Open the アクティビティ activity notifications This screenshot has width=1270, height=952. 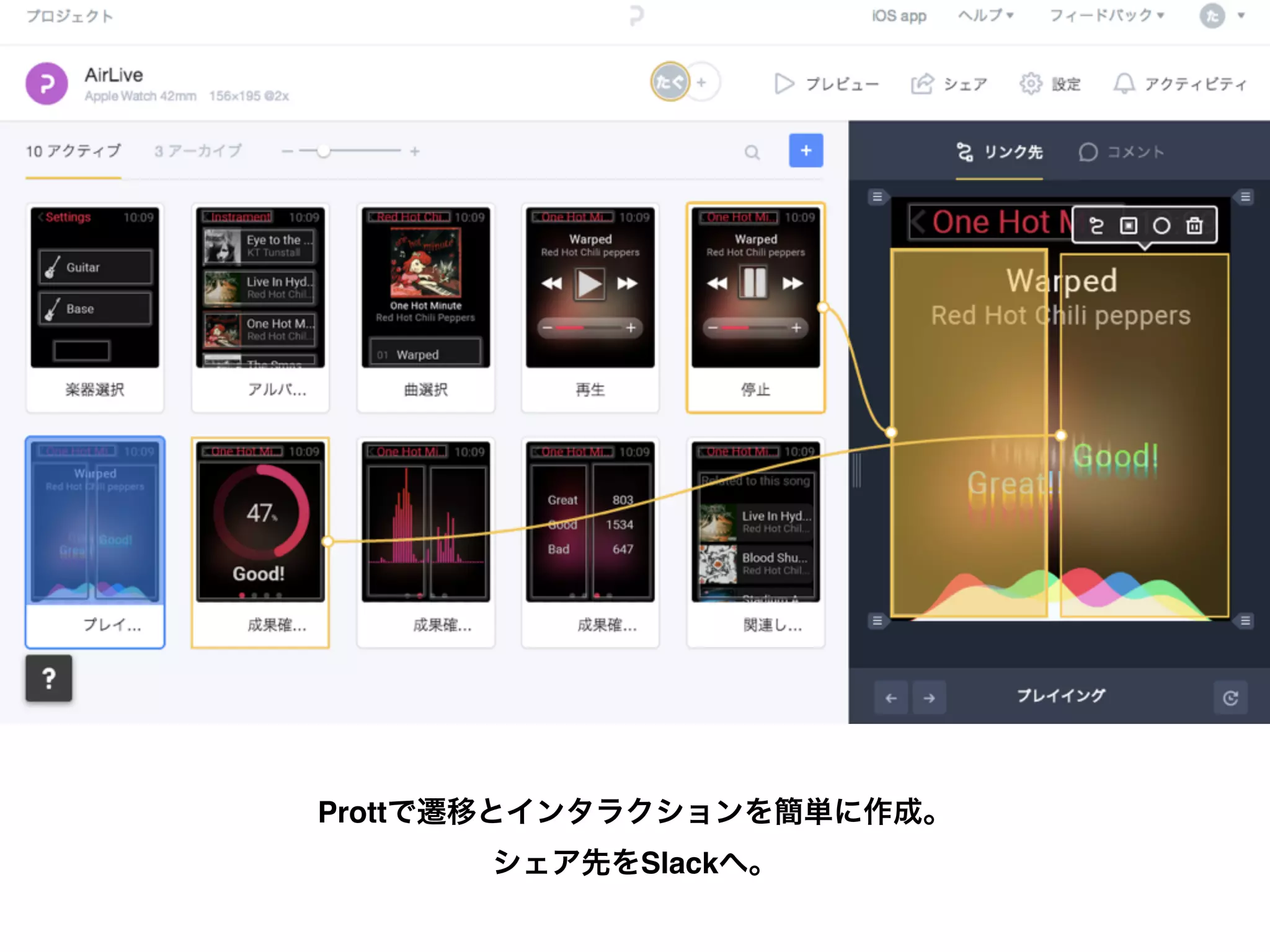pyautogui.click(x=1179, y=84)
